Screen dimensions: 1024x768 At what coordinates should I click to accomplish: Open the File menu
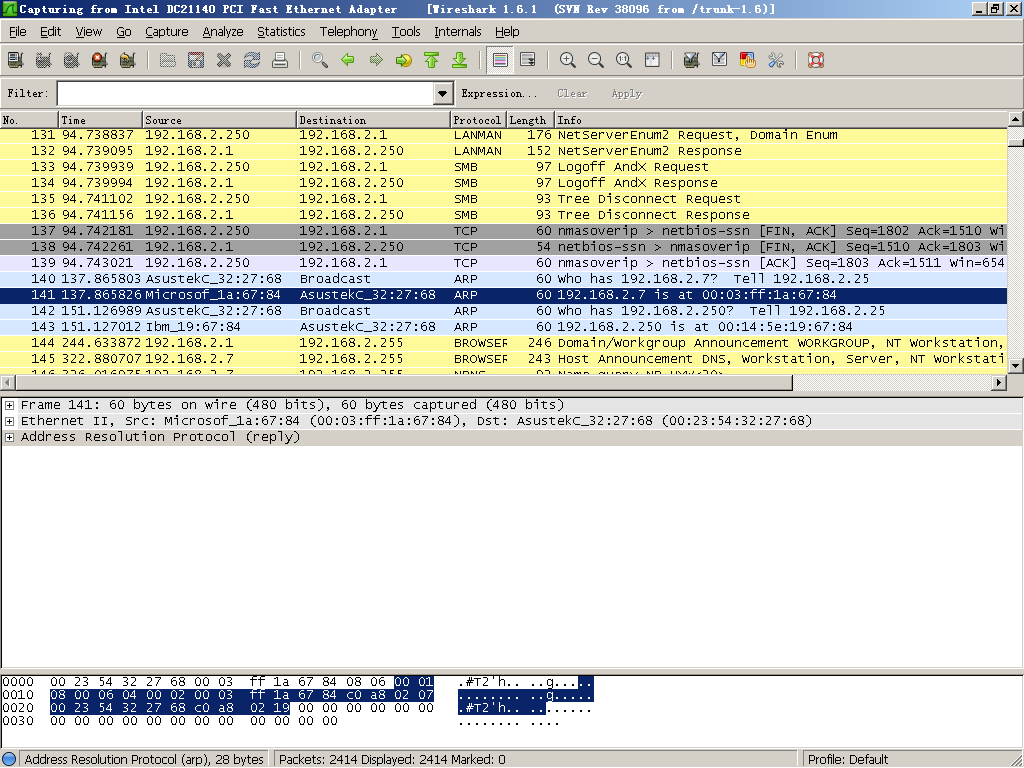click(x=18, y=32)
